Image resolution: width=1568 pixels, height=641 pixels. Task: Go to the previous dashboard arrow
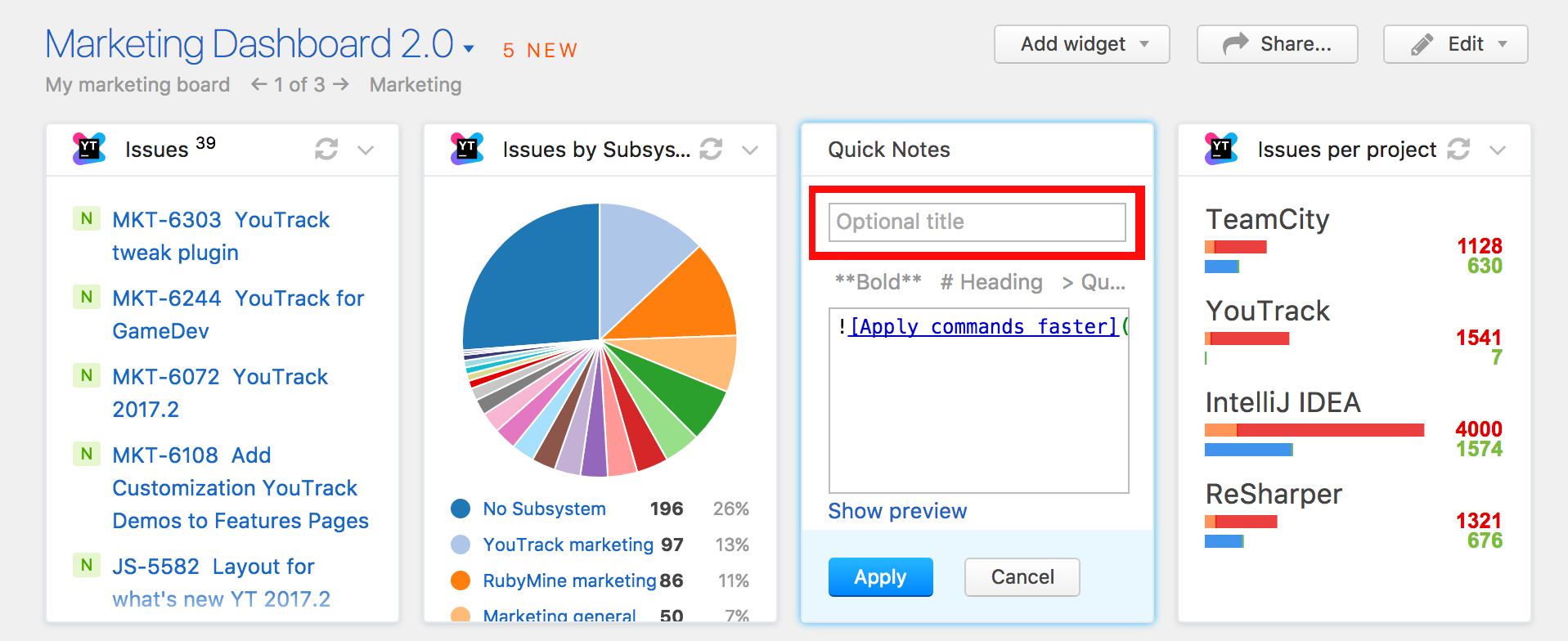point(259,84)
